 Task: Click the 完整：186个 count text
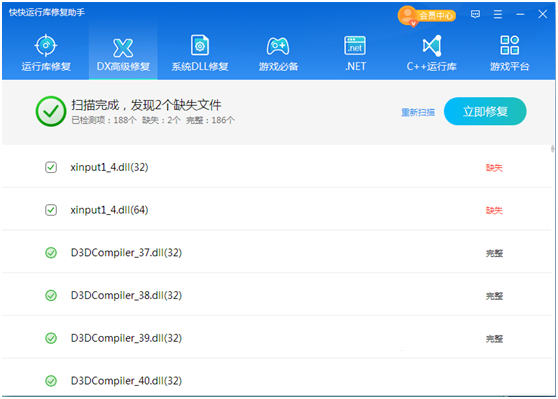[x=210, y=120]
